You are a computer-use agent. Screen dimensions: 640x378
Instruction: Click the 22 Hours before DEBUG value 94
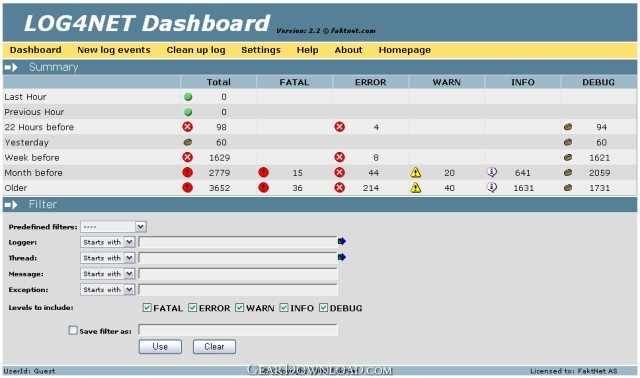tap(602, 127)
